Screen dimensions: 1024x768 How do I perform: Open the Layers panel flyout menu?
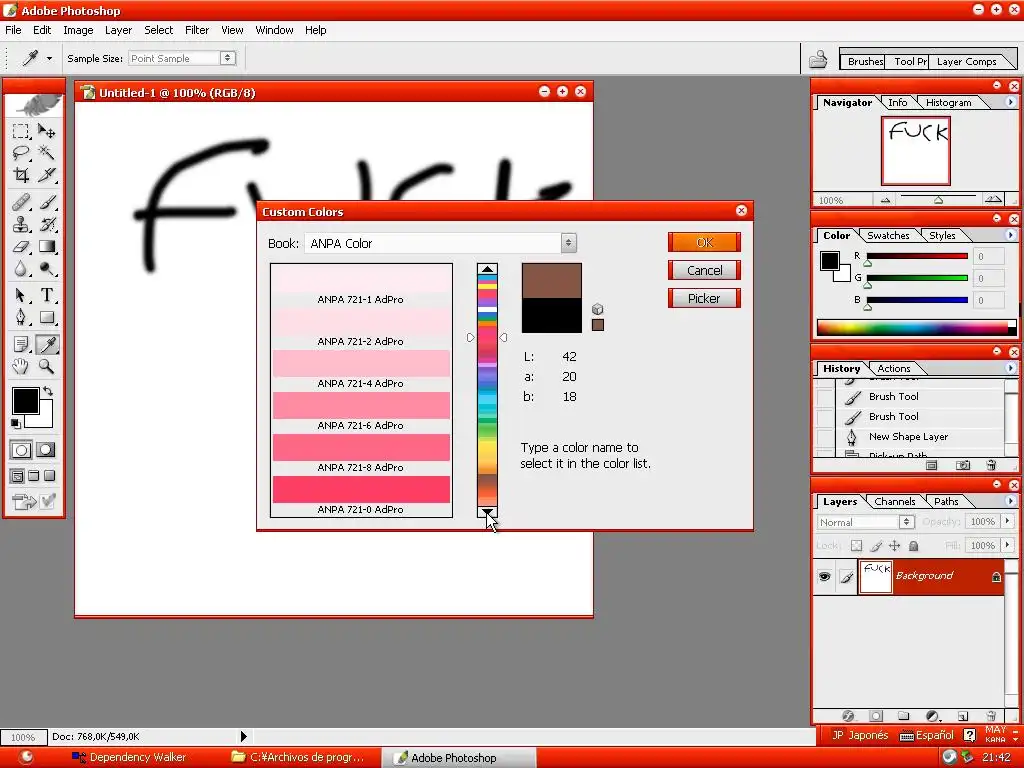click(x=1010, y=501)
